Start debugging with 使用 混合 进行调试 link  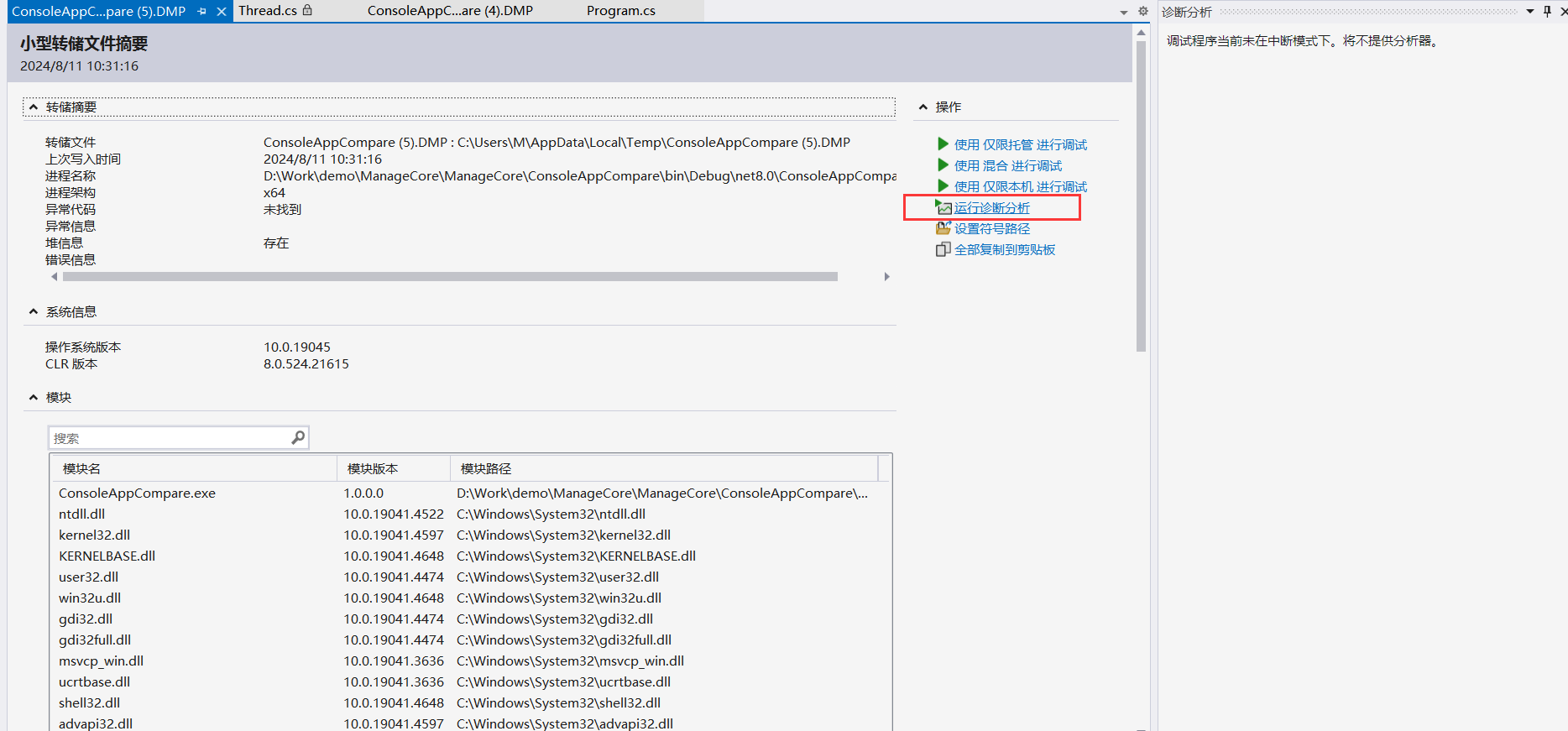1008,165
